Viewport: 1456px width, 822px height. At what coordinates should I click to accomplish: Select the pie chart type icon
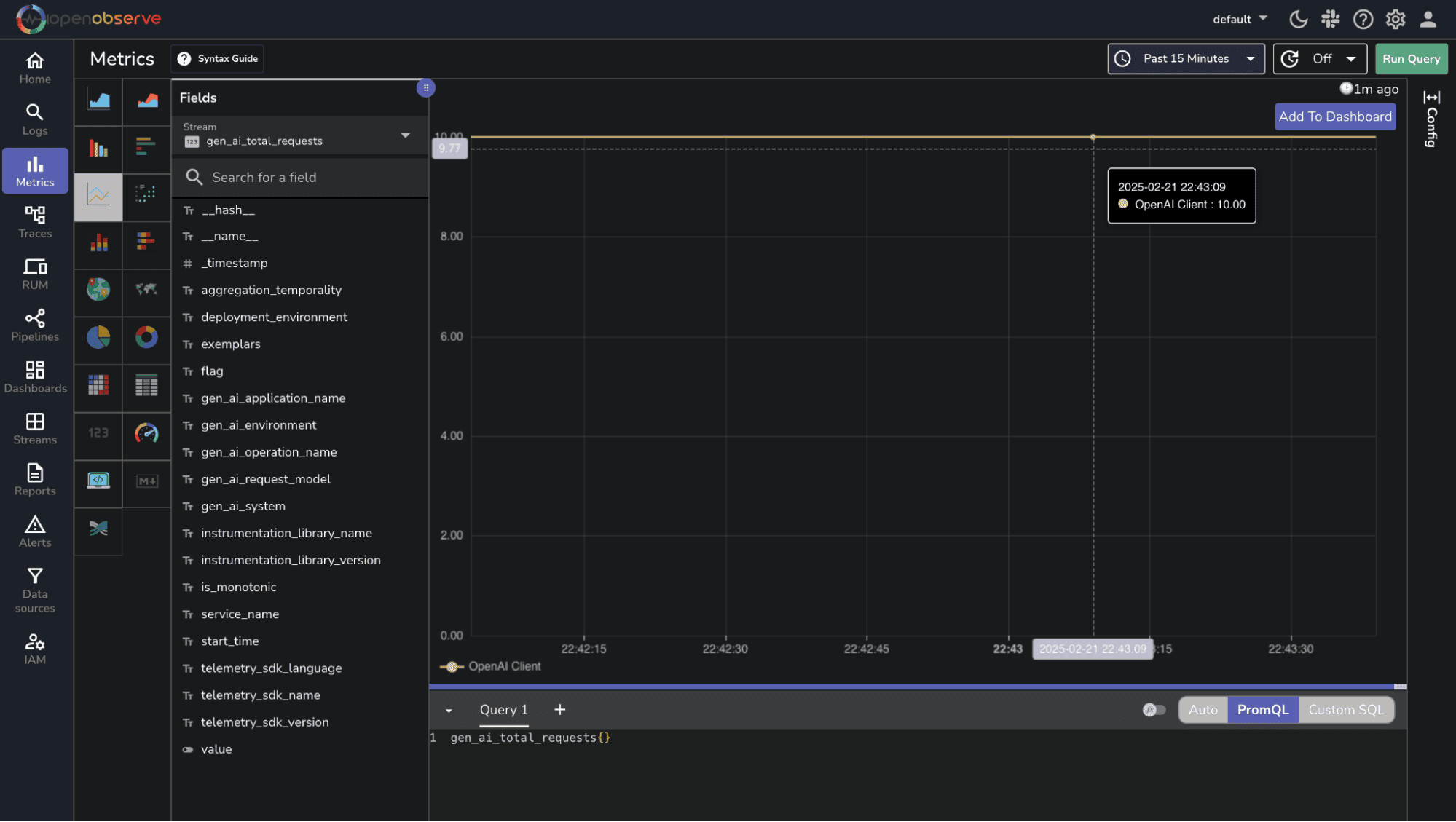pos(98,337)
